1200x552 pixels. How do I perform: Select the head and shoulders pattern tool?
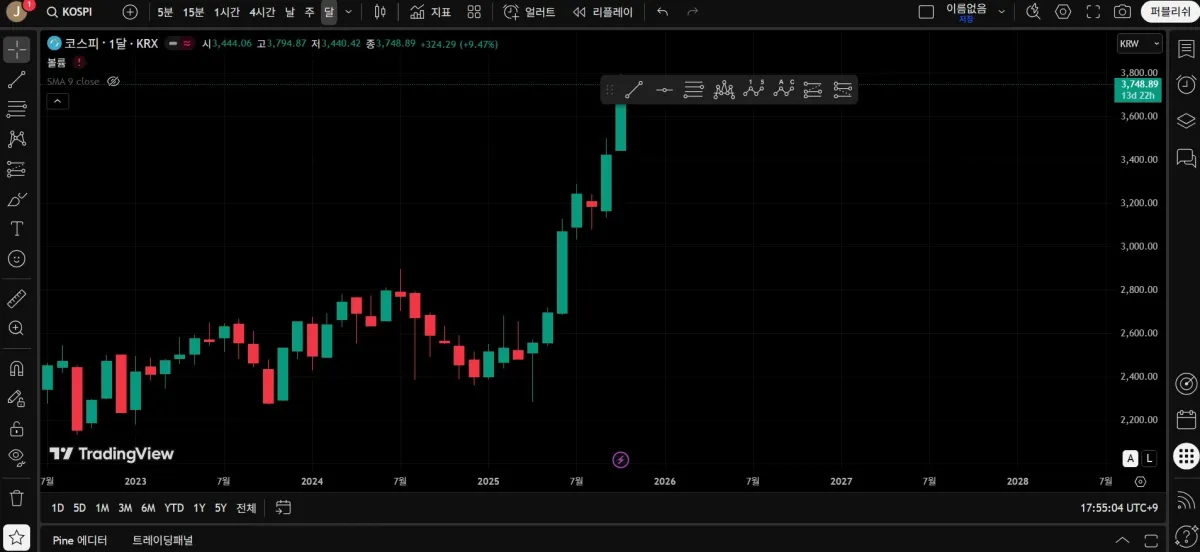(x=724, y=90)
